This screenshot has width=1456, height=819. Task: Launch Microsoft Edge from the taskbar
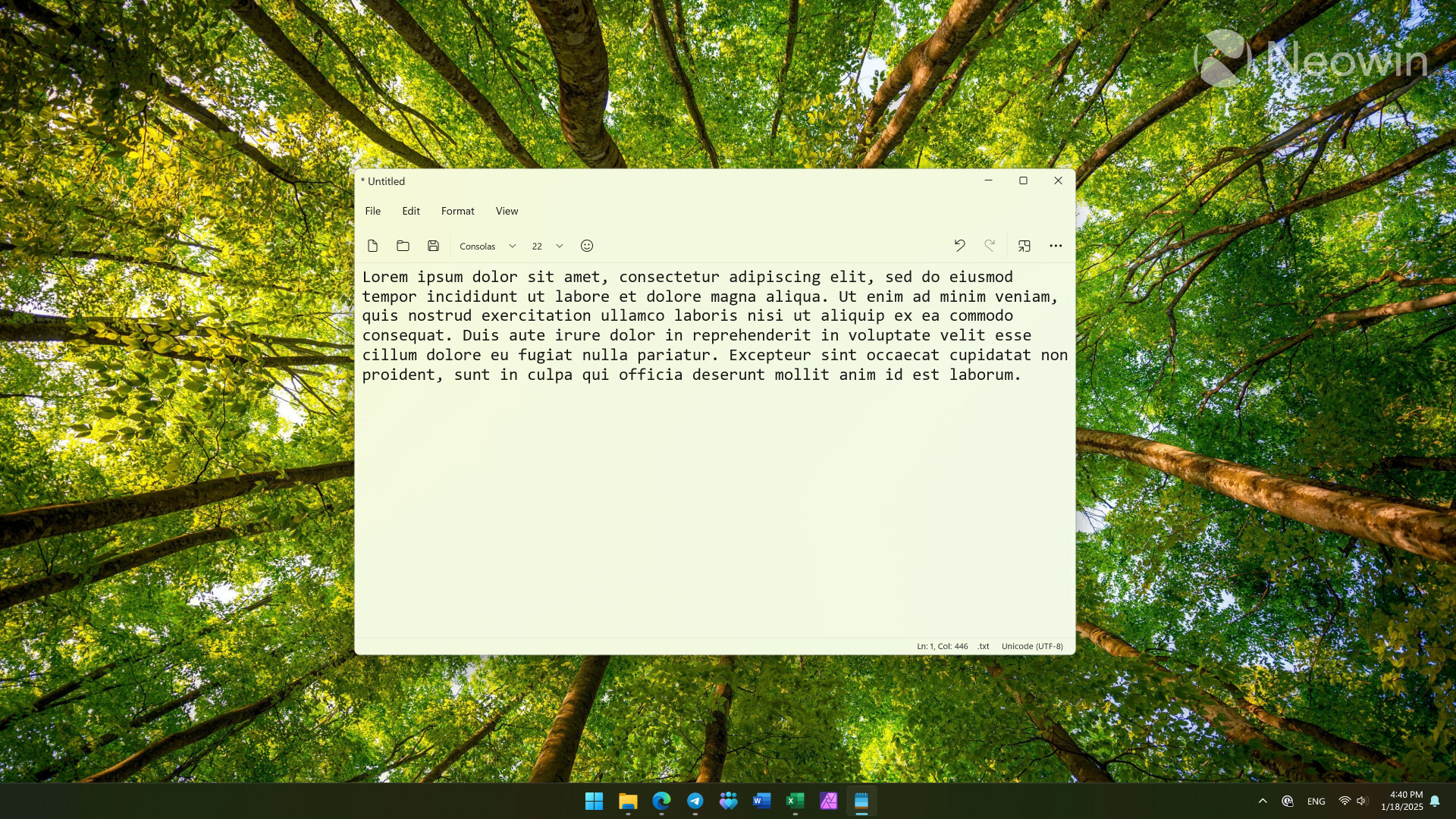tap(661, 801)
